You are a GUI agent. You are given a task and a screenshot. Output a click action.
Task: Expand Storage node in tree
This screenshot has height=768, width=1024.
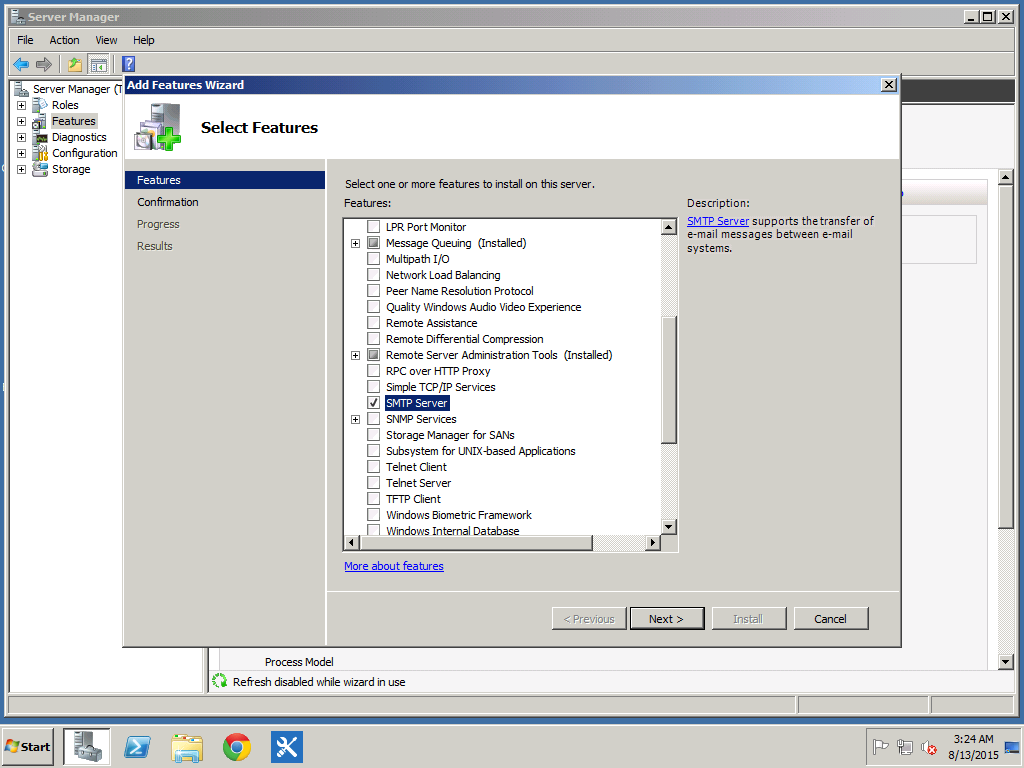coord(22,169)
